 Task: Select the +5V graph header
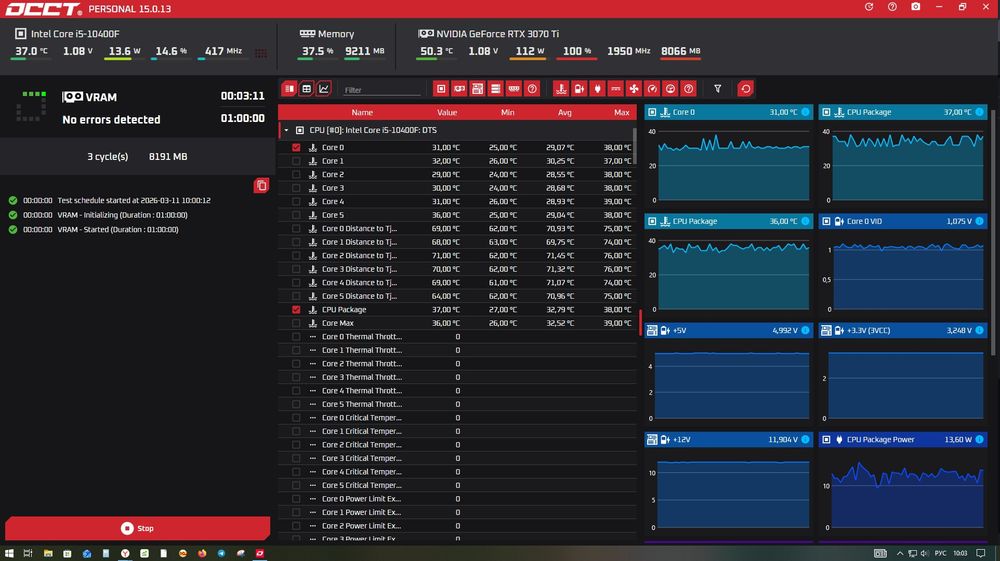[728, 330]
